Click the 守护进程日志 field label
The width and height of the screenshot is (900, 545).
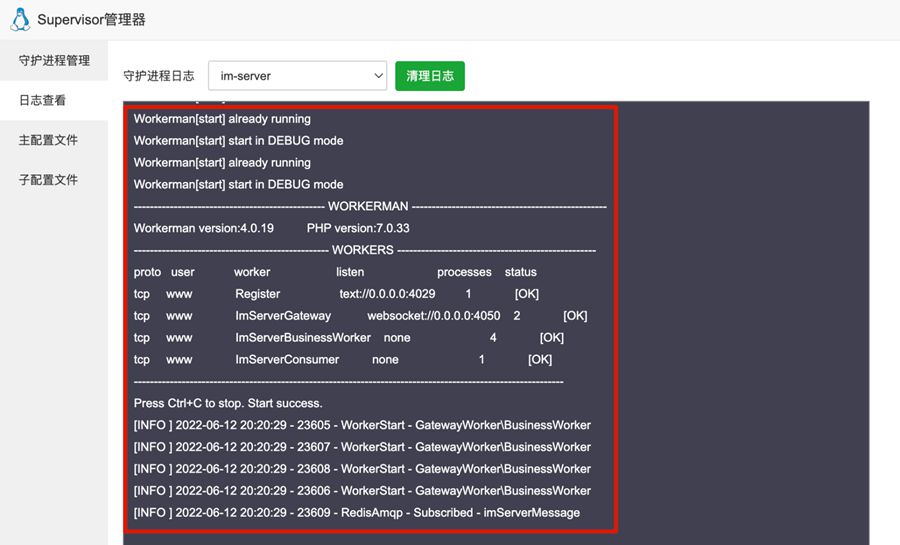[x=158, y=76]
